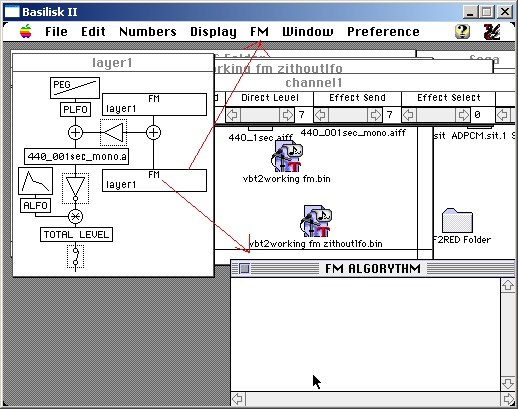518x409 pixels.
Task: Click the Effect Select column header
Action: (x=449, y=98)
